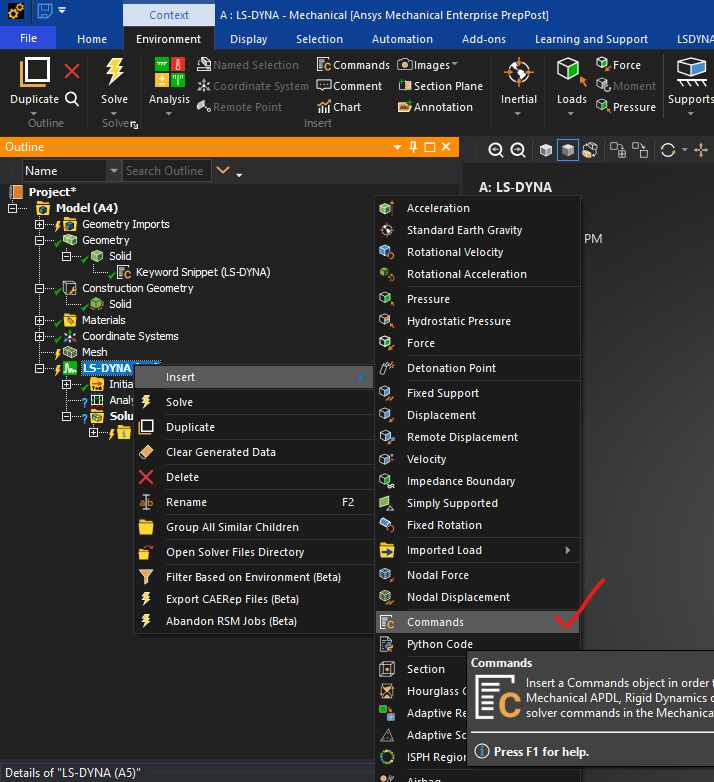Image resolution: width=714 pixels, height=782 pixels.
Task: Click Section Plane in the ribbon
Action: click(x=440, y=86)
